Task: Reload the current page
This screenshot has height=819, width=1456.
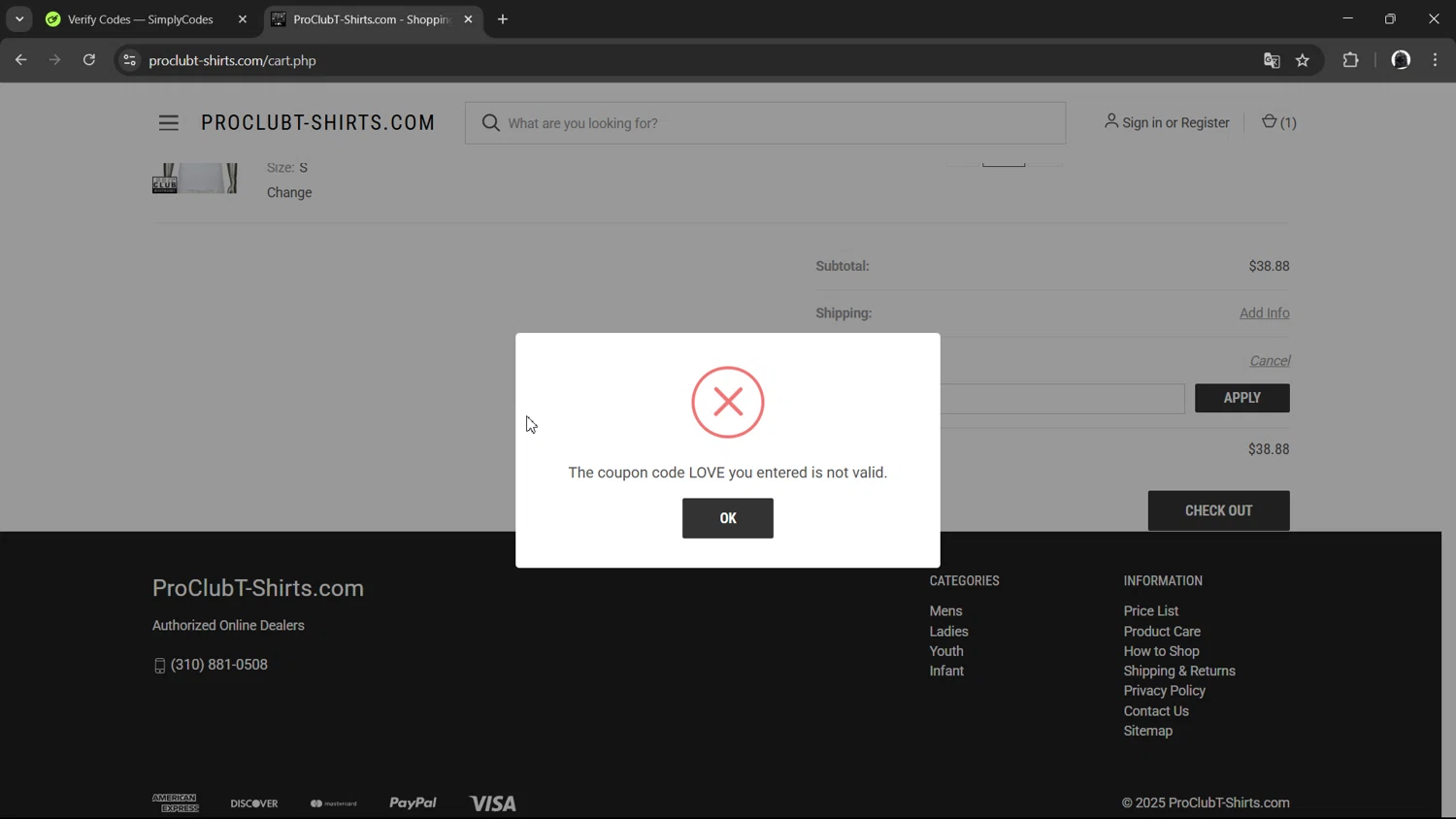Action: pos(89,60)
